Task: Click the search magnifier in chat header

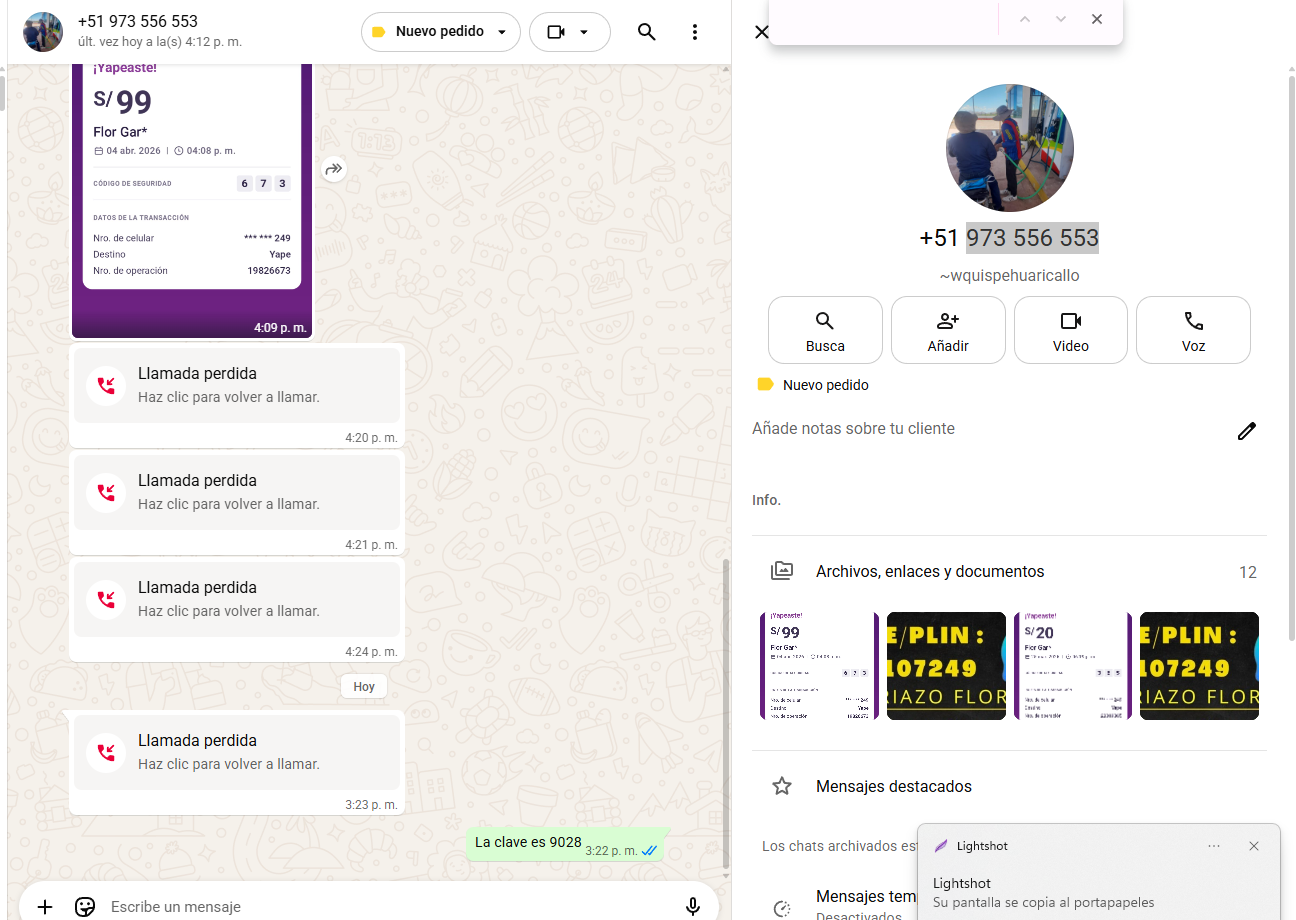Action: click(647, 32)
